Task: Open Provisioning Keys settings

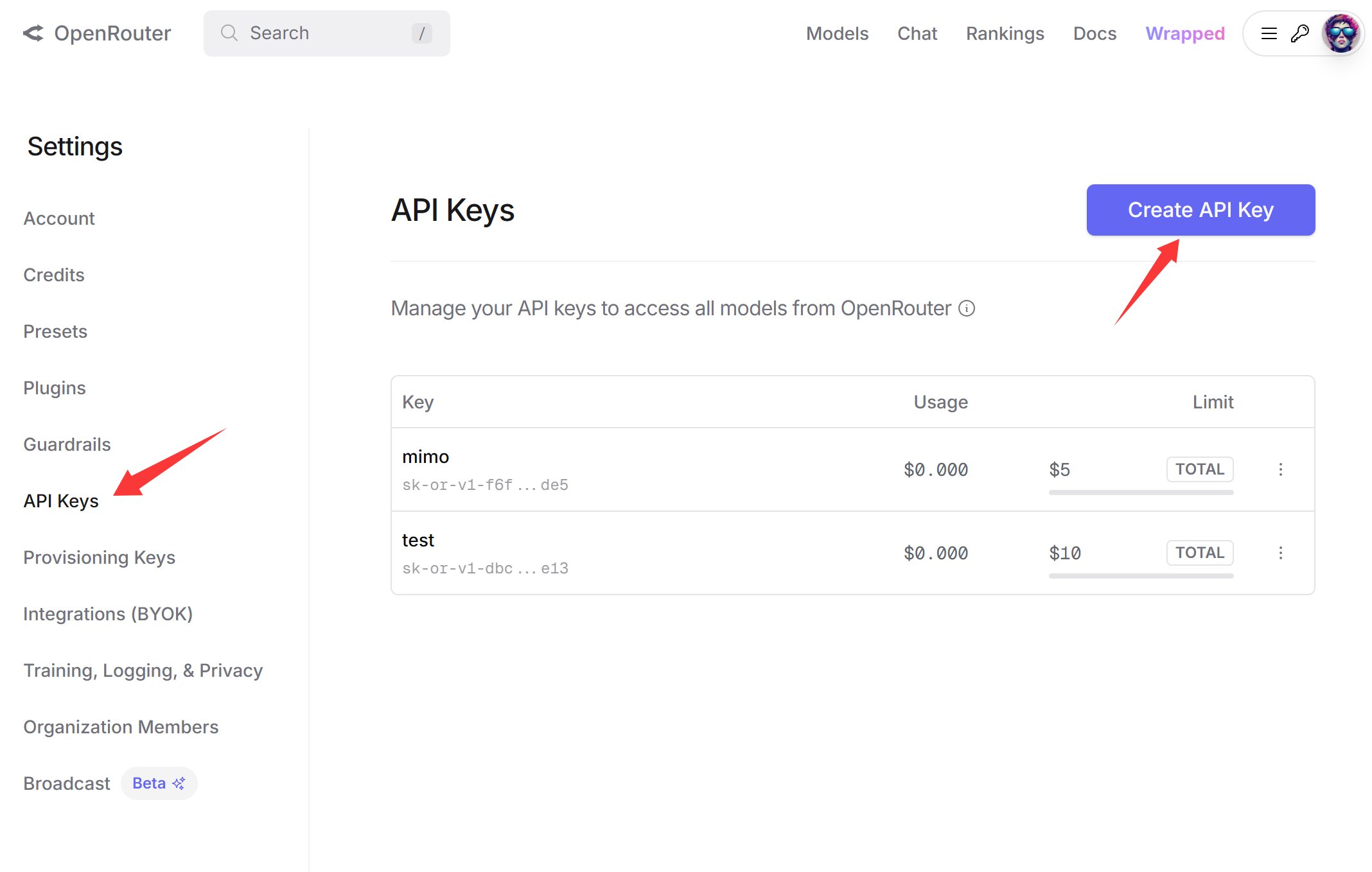Action: (x=99, y=557)
